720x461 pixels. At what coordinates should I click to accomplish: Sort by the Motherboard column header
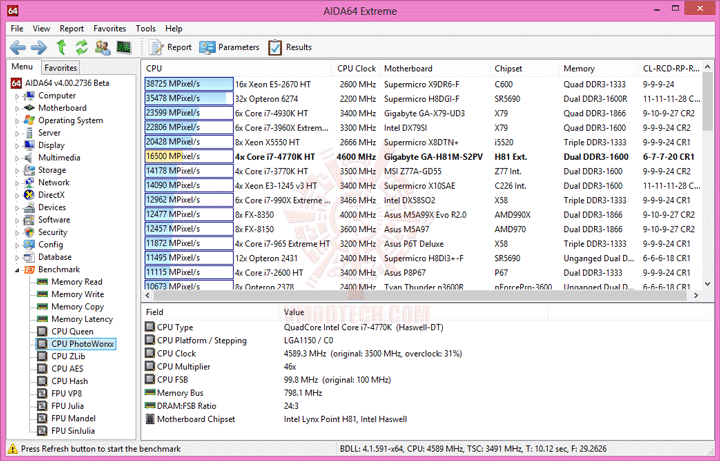[435, 68]
